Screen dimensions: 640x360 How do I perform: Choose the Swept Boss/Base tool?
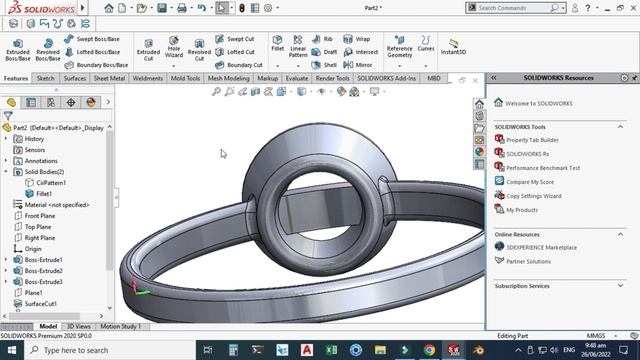(92, 39)
